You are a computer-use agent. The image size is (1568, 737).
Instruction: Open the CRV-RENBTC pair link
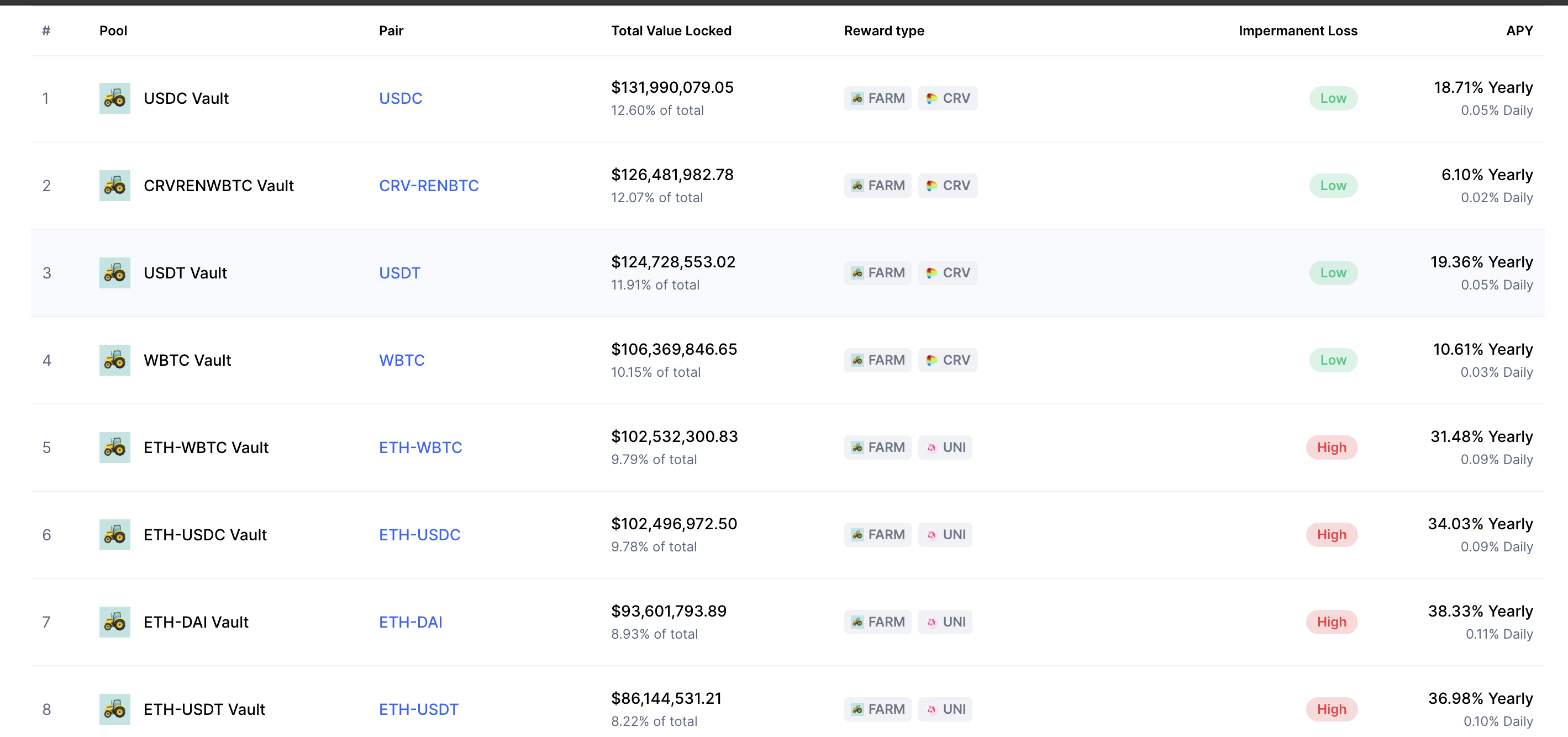(x=429, y=186)
